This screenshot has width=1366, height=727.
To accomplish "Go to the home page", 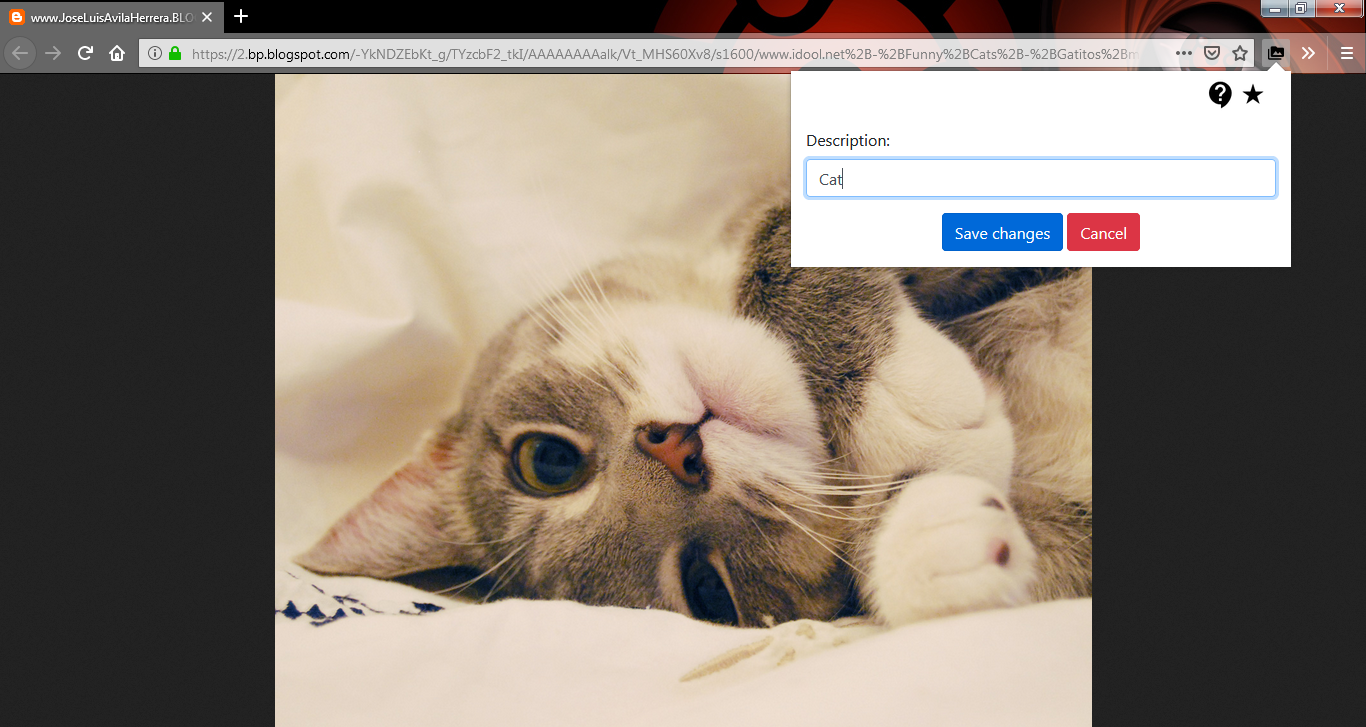I will (117, 53).
